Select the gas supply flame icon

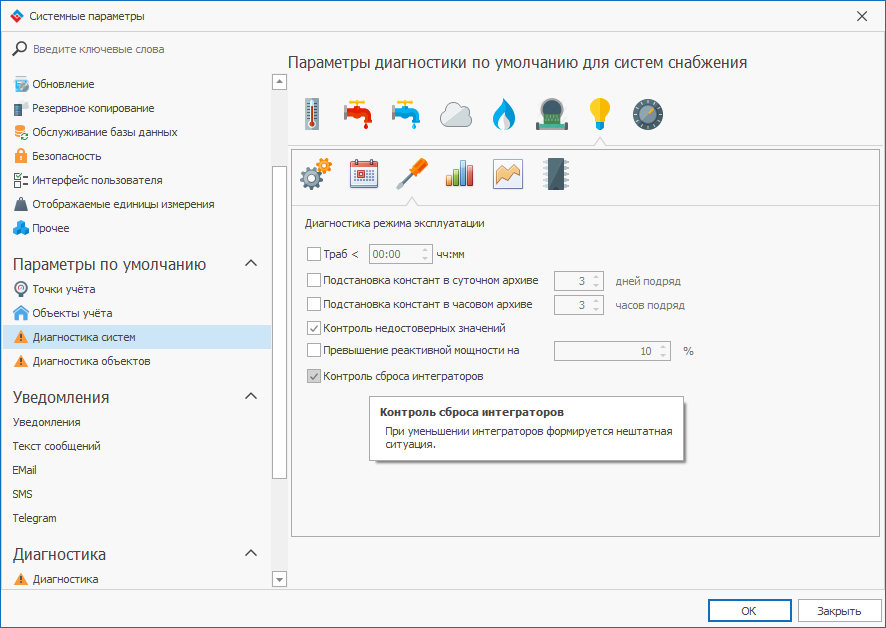coord(503,114)
